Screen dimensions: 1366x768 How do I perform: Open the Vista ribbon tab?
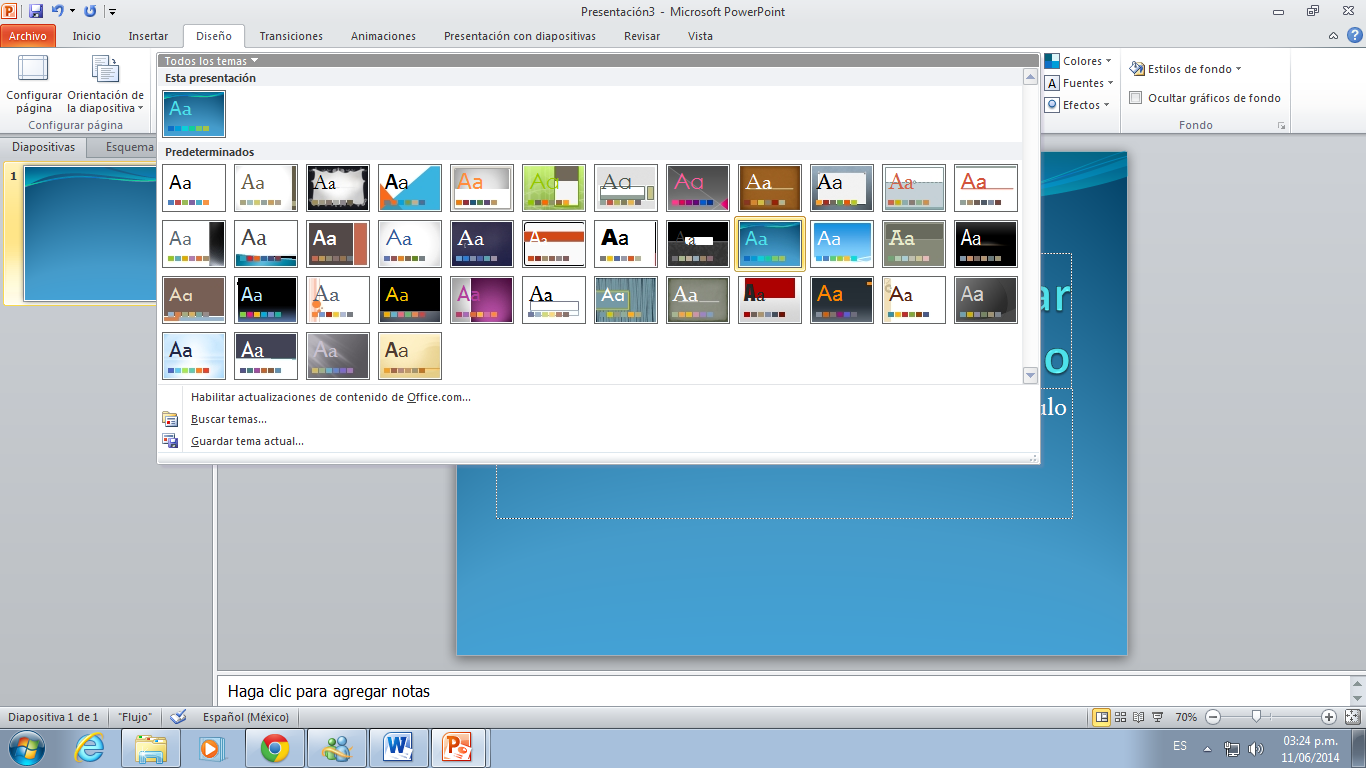[x=701, y=36]
